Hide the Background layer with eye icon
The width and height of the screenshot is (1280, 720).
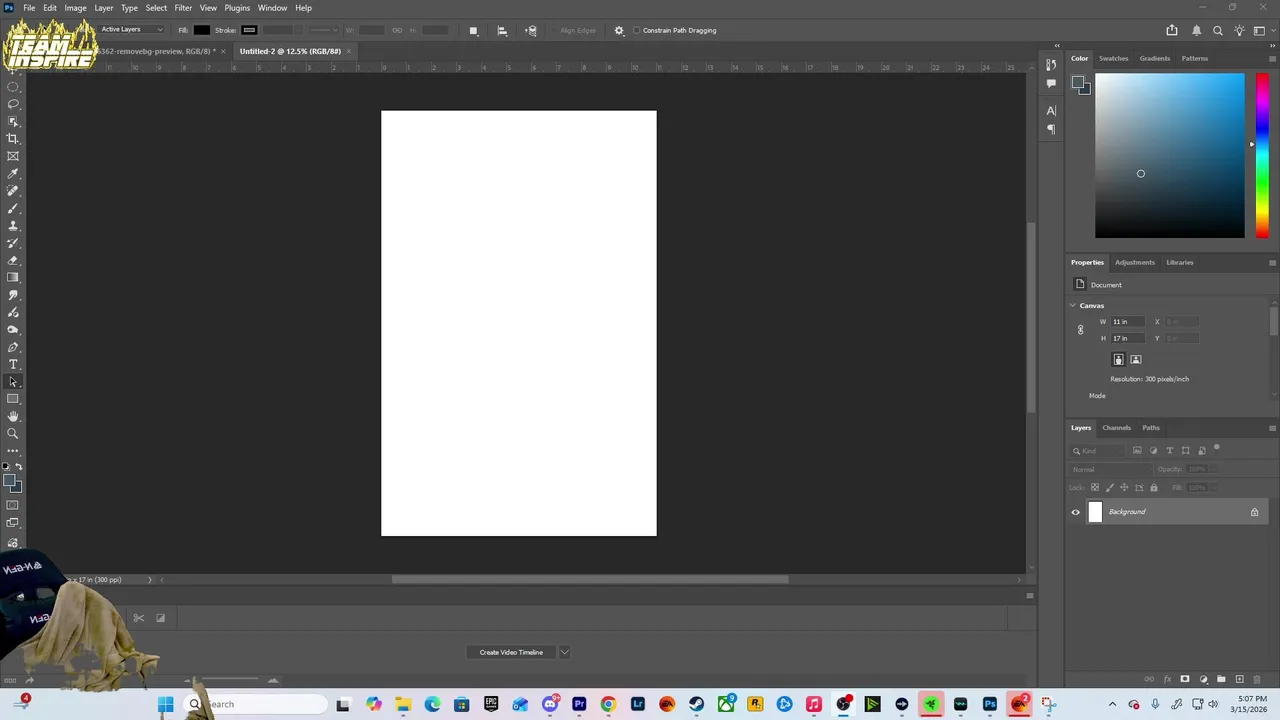pyautogui.click(x=1076, y=512)
